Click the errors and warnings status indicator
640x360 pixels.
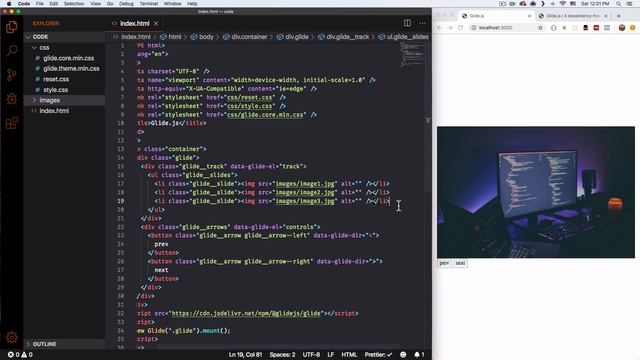(x=20, y=355)
